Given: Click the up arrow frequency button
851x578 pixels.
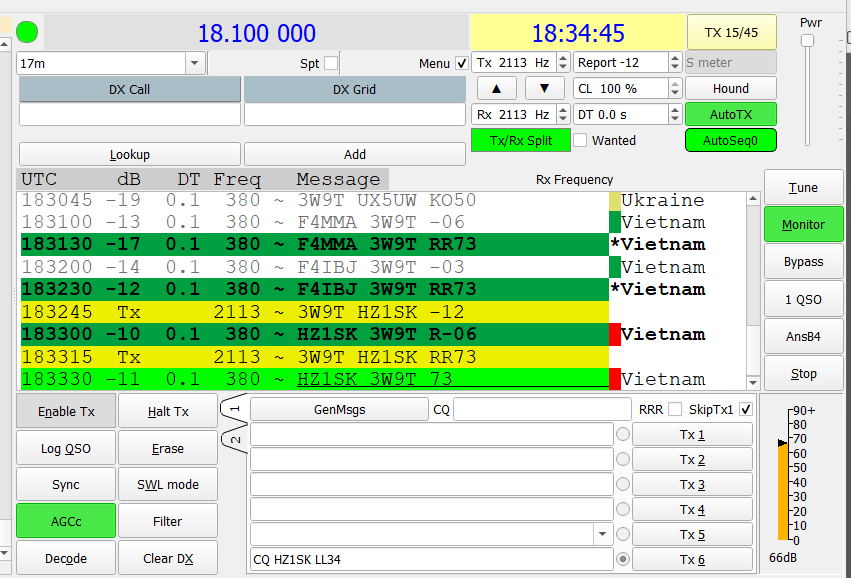Looking at the screenshot, I should [496, 88].
